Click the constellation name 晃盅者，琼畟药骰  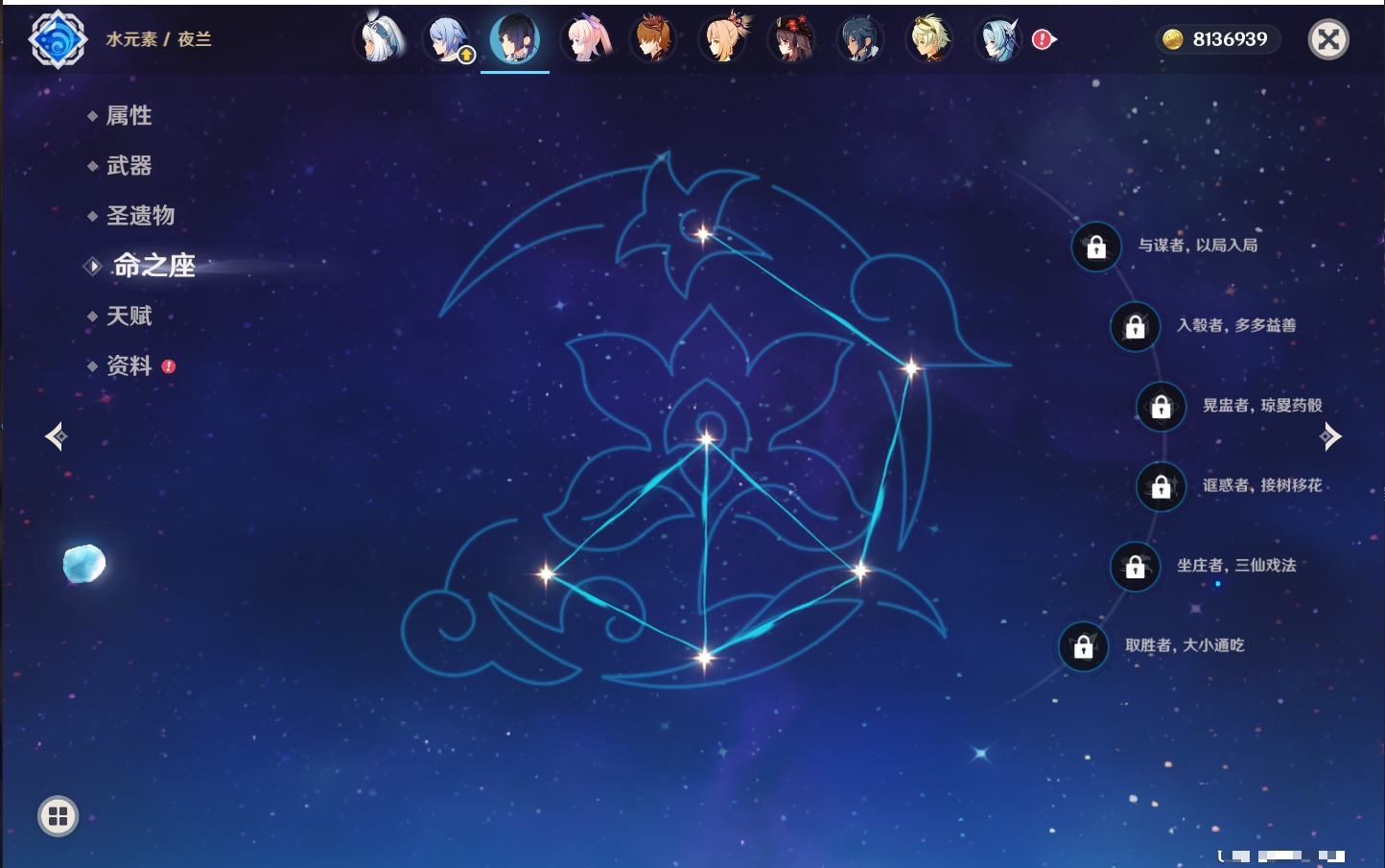click(x=1262, y=405)
